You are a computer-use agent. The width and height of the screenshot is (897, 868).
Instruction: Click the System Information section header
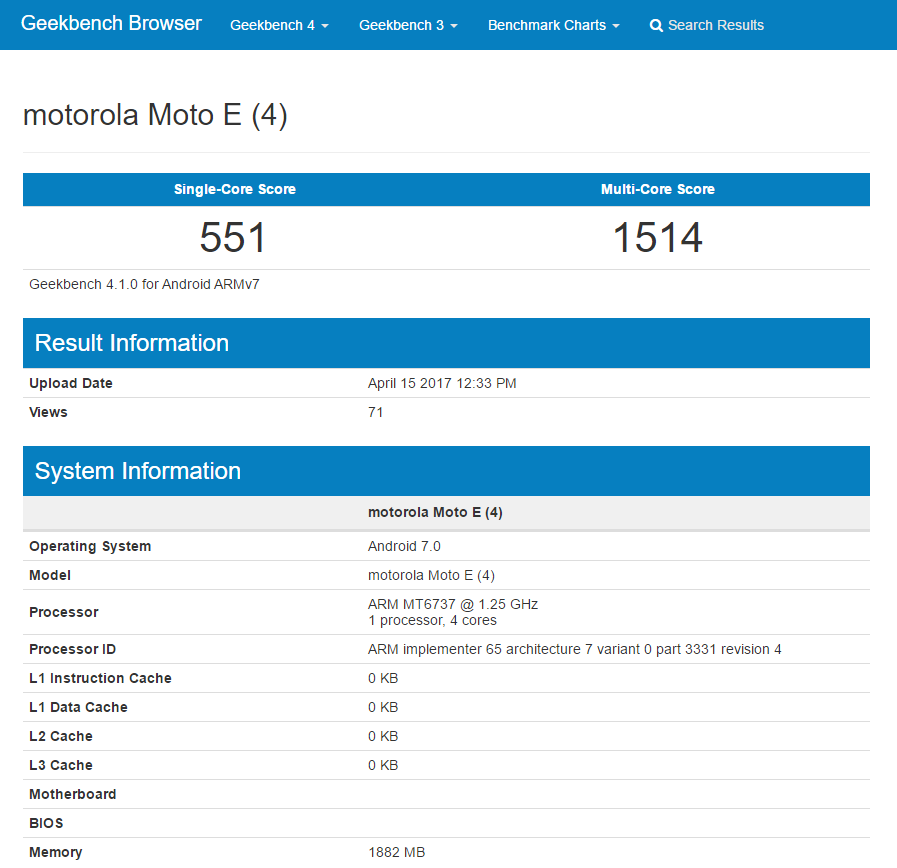point(446,471)
